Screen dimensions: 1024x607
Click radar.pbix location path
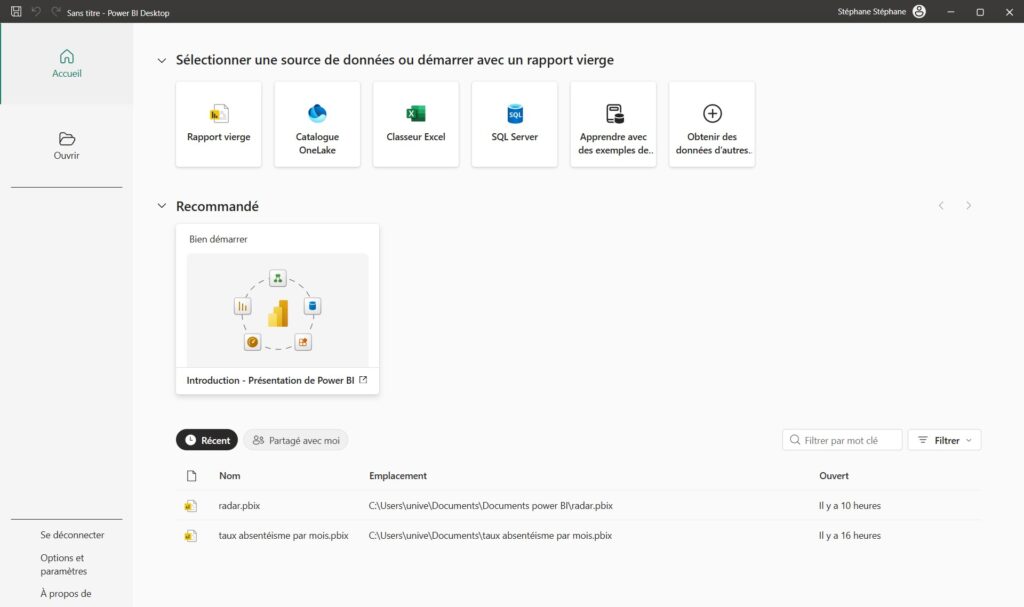click(490, 506)
